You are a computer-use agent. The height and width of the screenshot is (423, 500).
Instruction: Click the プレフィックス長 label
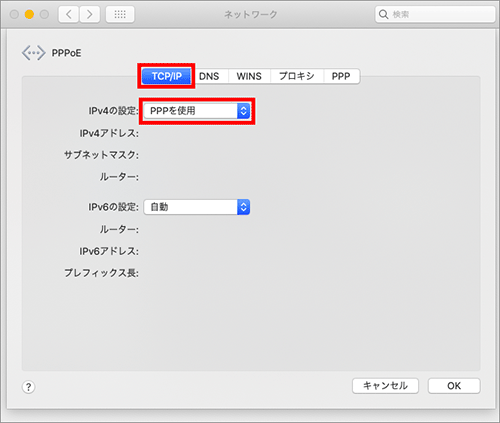pos(101,273)
